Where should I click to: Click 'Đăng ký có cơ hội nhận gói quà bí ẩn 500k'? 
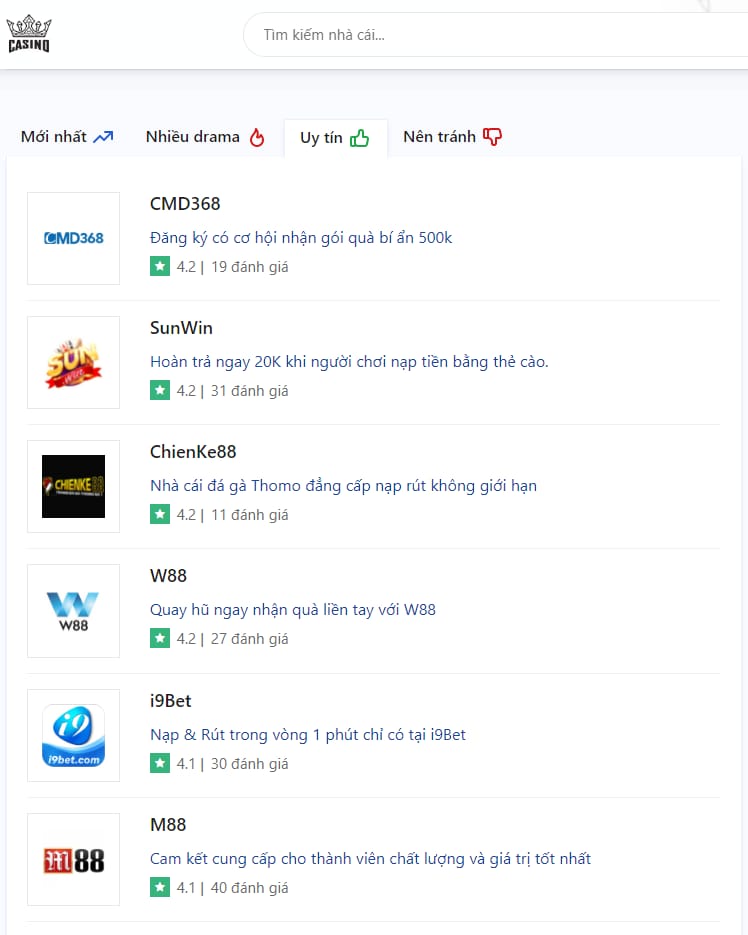click(x=301, y=238)
